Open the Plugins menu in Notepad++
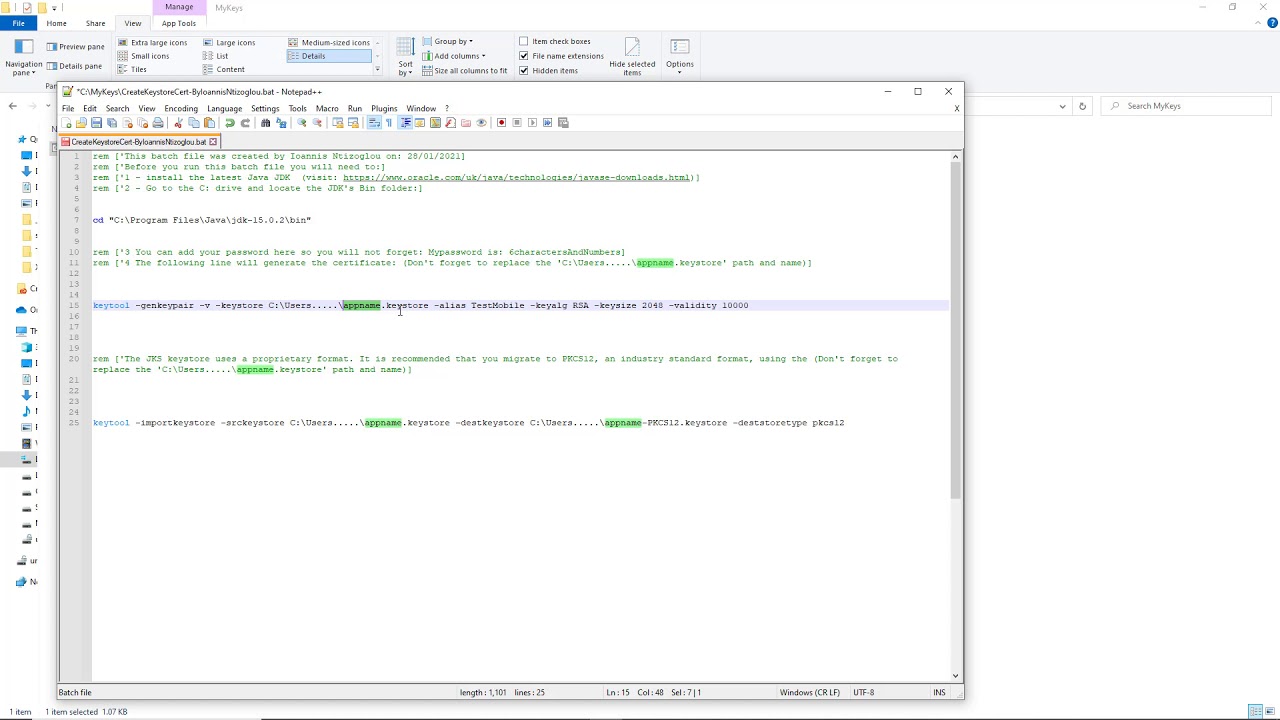The image size is (1280, 720). [384, 108]
